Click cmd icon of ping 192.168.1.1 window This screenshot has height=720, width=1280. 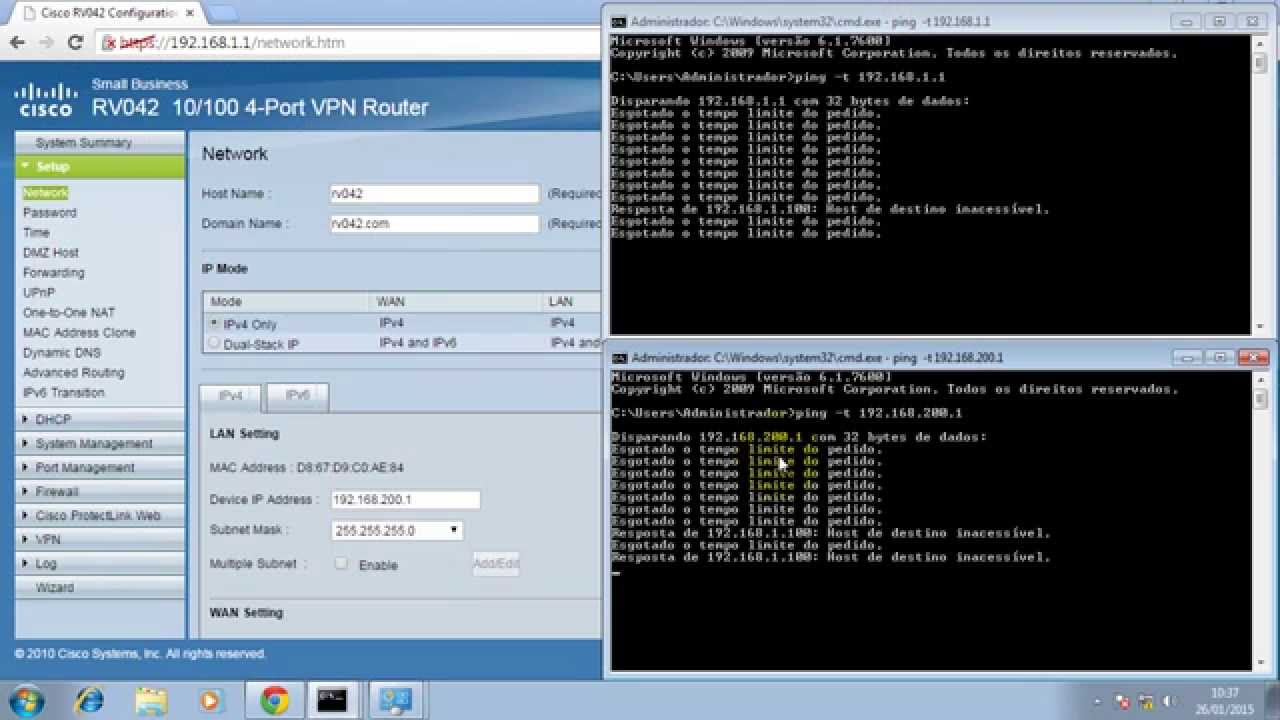[x=619, y=21]
